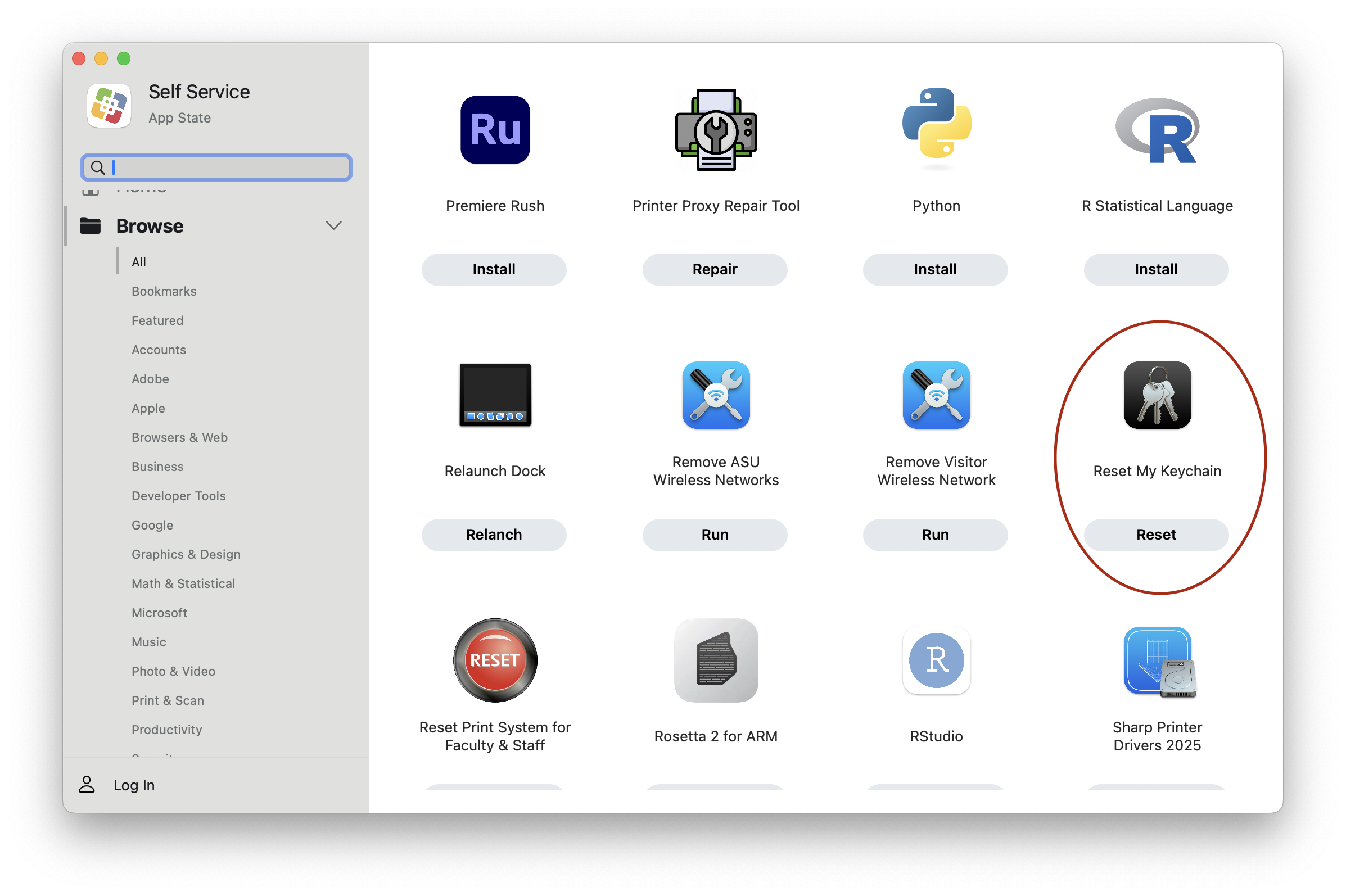Click the Premiere Rush title text

(494, 205)
